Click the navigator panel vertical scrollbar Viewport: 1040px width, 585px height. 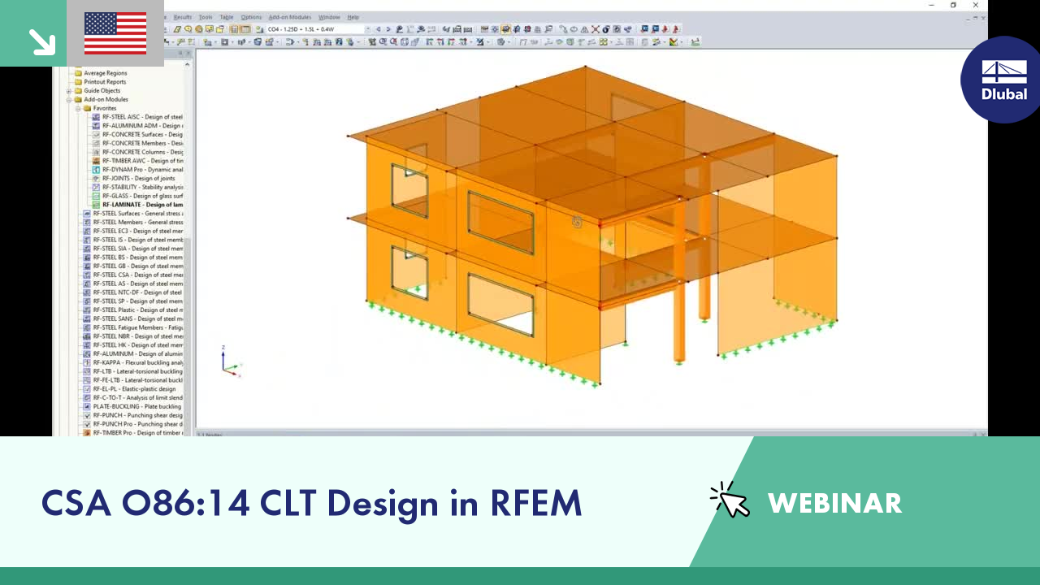tap(188, 249)
